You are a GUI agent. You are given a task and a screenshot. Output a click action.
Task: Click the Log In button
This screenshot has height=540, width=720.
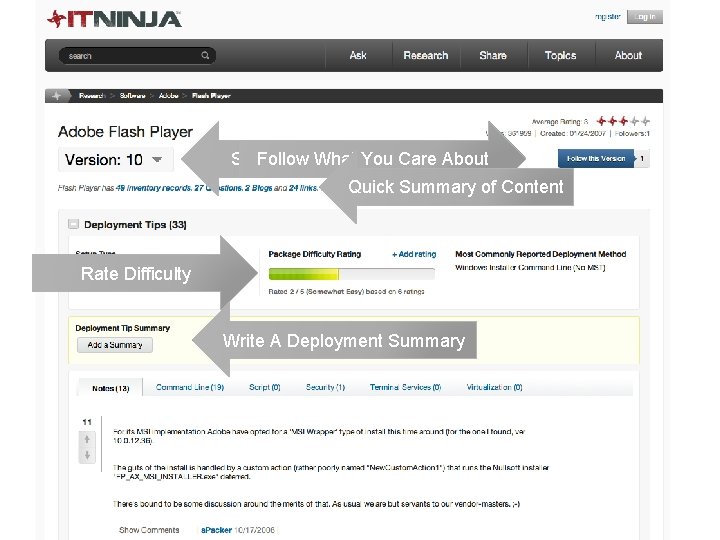[645, 17]
